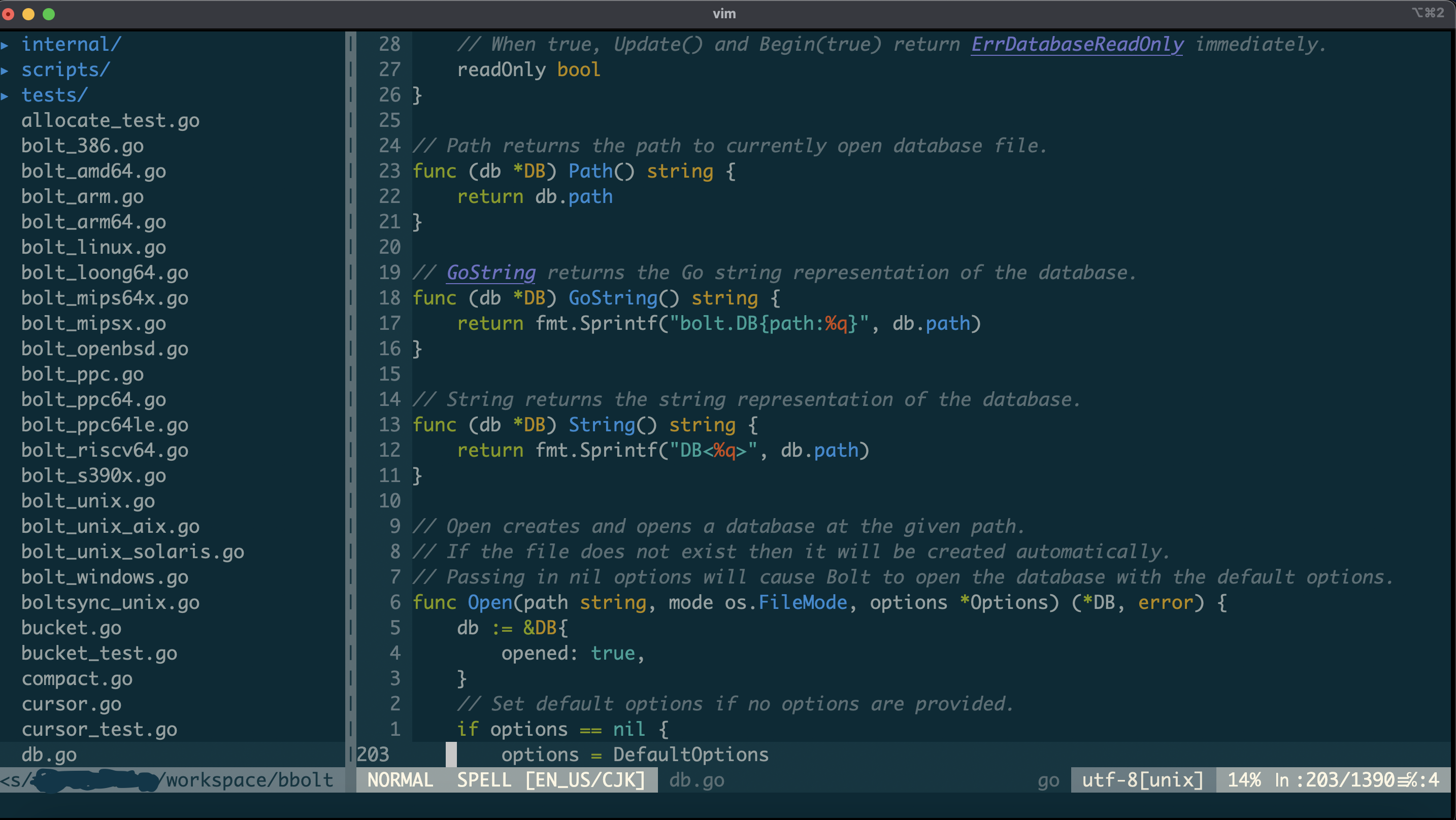Click the "bolt.DB{path:%q}" string literal
The height and width of the screenshot is (820, 1456).
coord(769,323)
